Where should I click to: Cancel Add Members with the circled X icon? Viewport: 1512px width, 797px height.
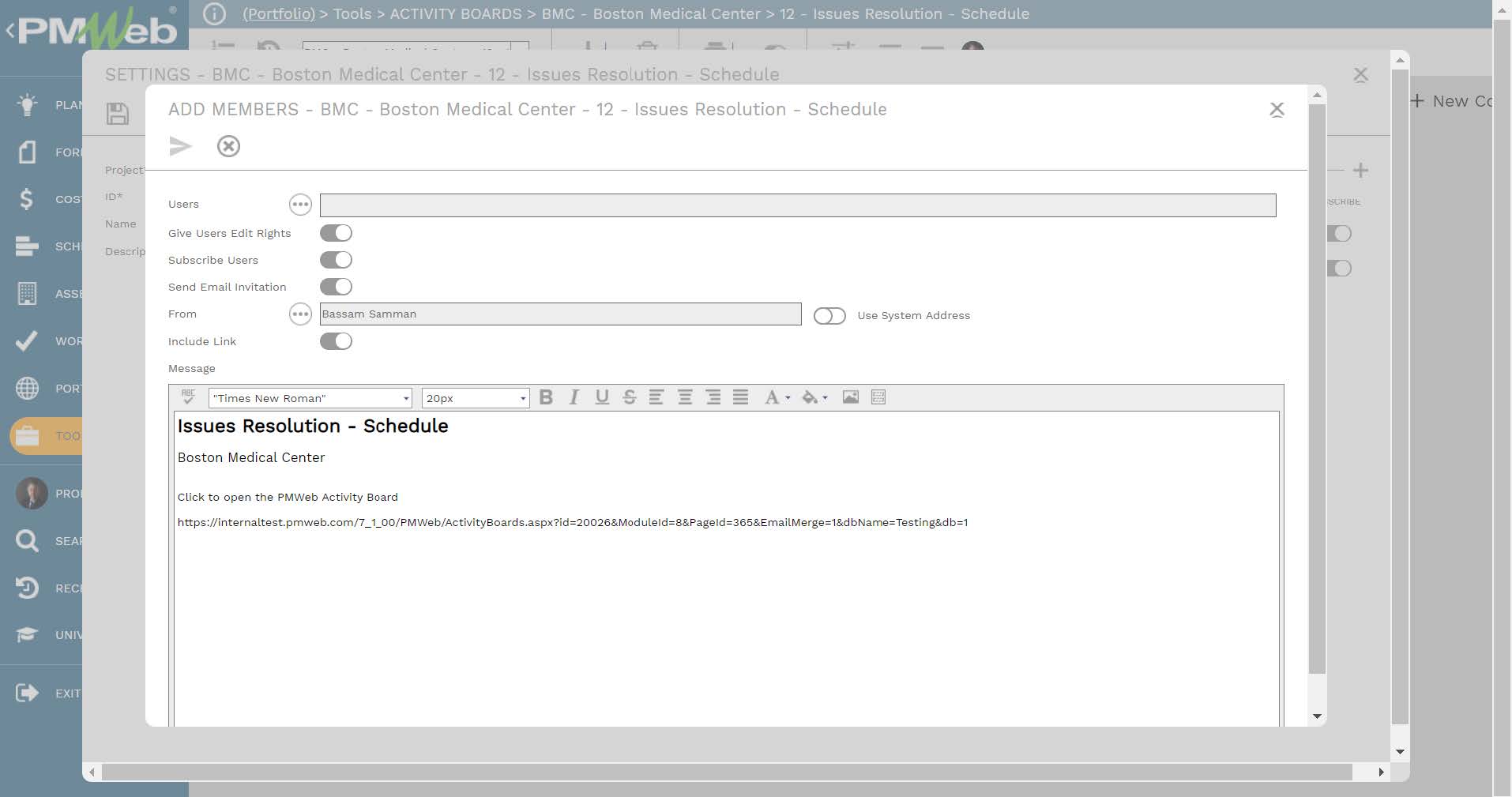pyautogui.click(x=228, y=146)
